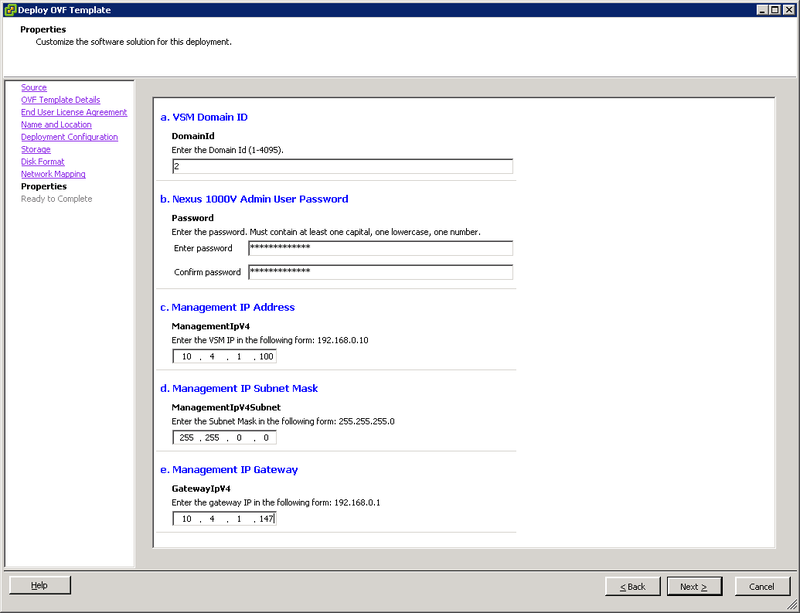
Task: Click the last octet 100 of Management IP
Action: tap(266, 356)
